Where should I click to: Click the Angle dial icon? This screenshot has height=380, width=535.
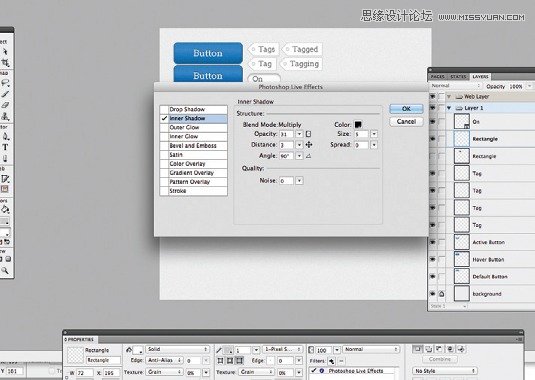tap(308, 156)
